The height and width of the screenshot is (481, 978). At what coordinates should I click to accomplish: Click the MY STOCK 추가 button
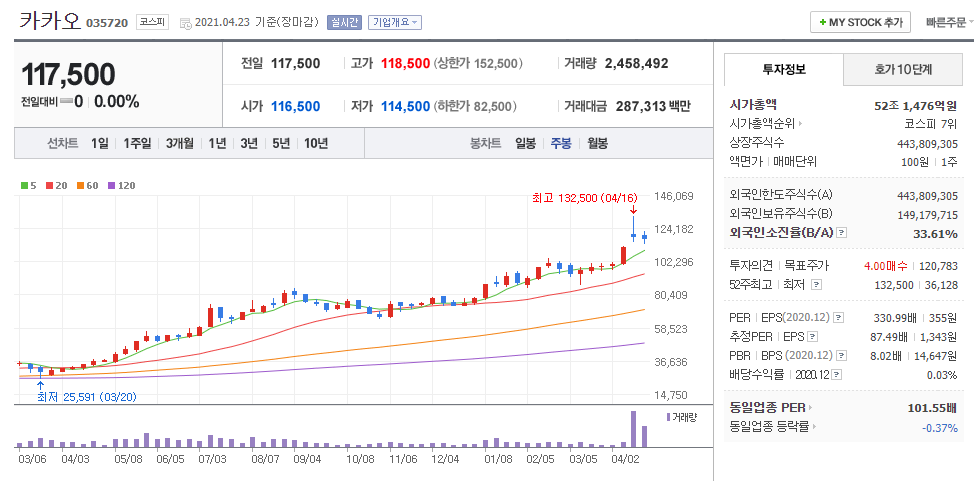(860, 22)
